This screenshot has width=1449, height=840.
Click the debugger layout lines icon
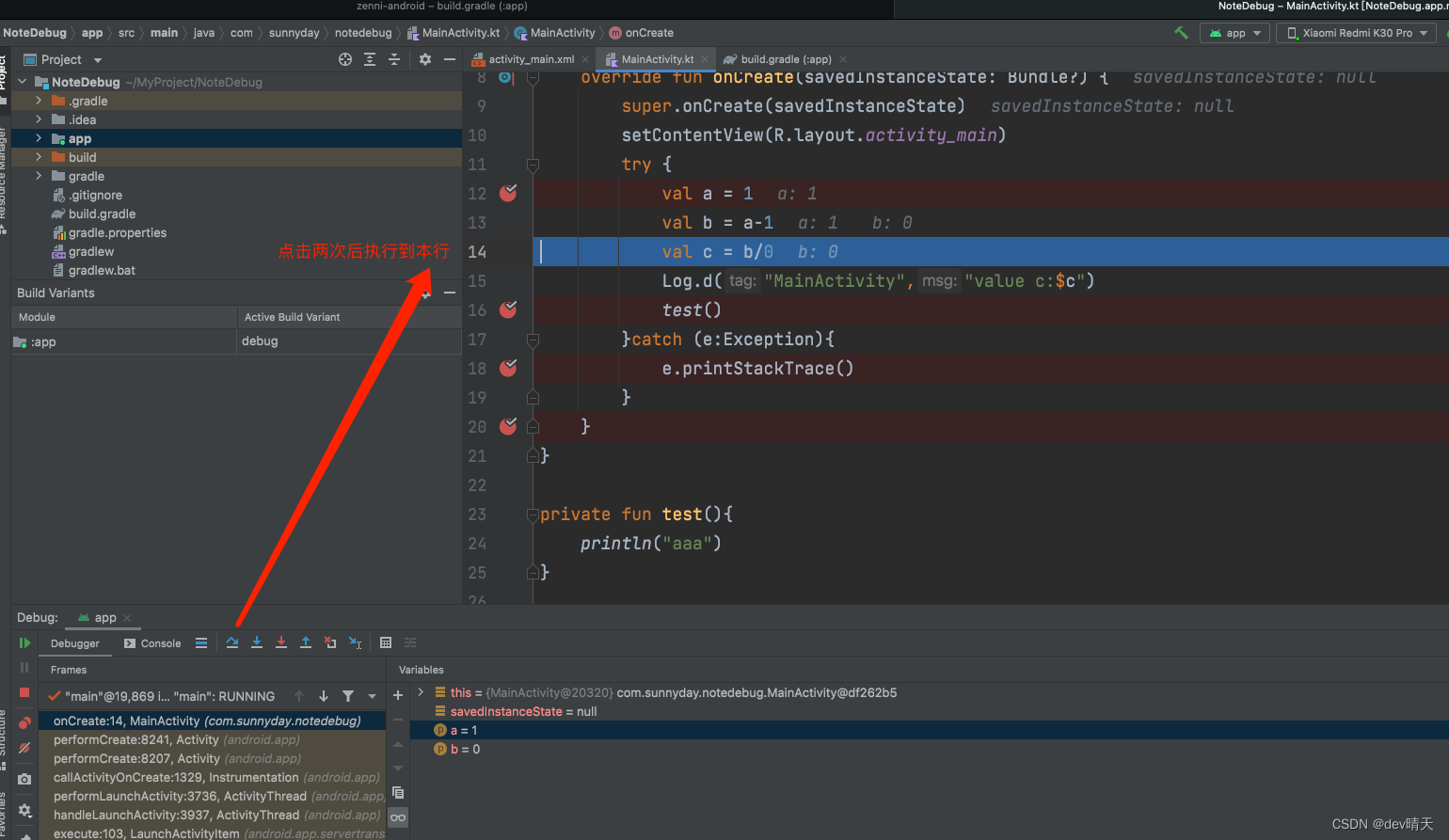point(201,643)
